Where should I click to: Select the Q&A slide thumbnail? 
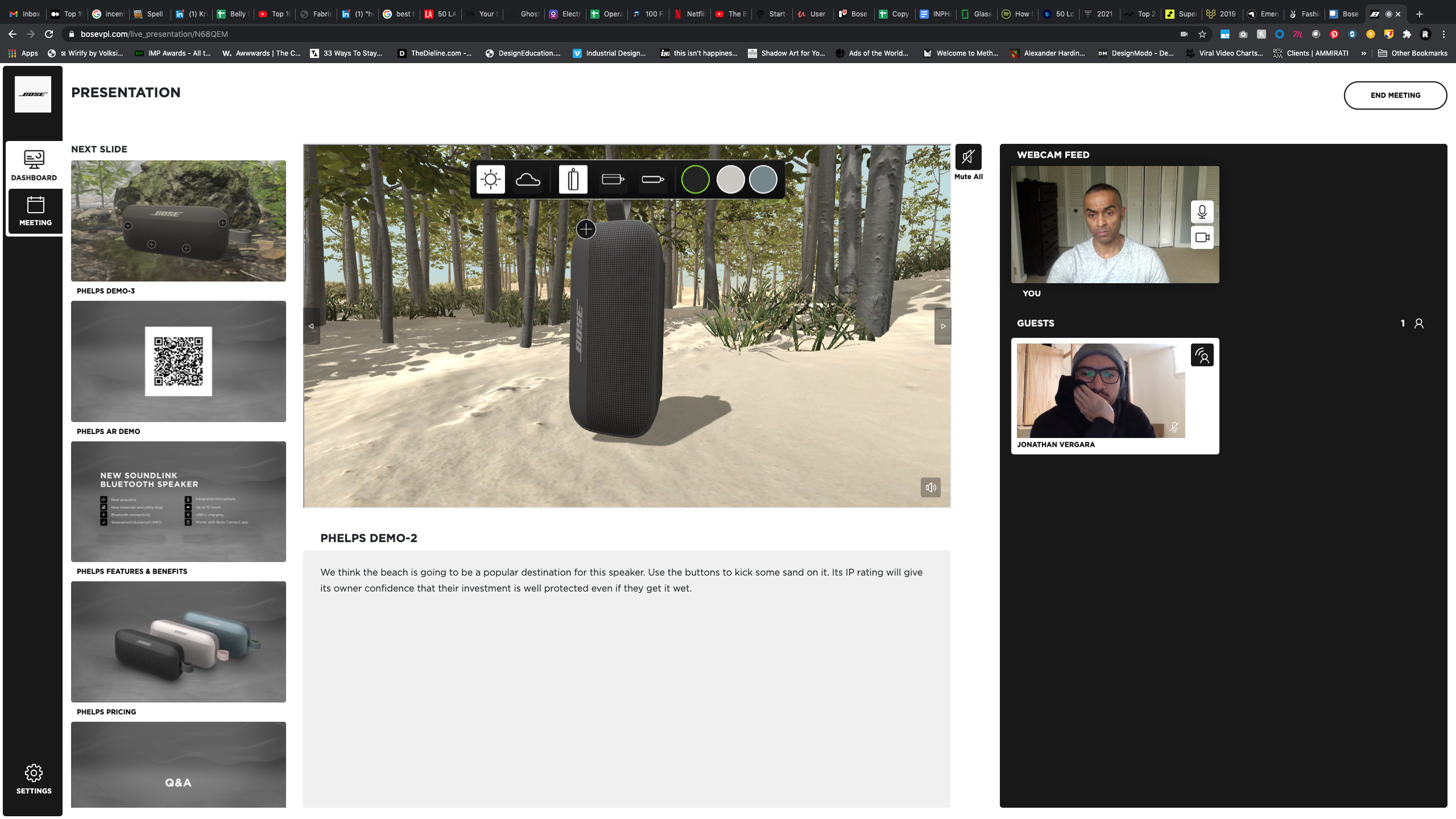178,764
